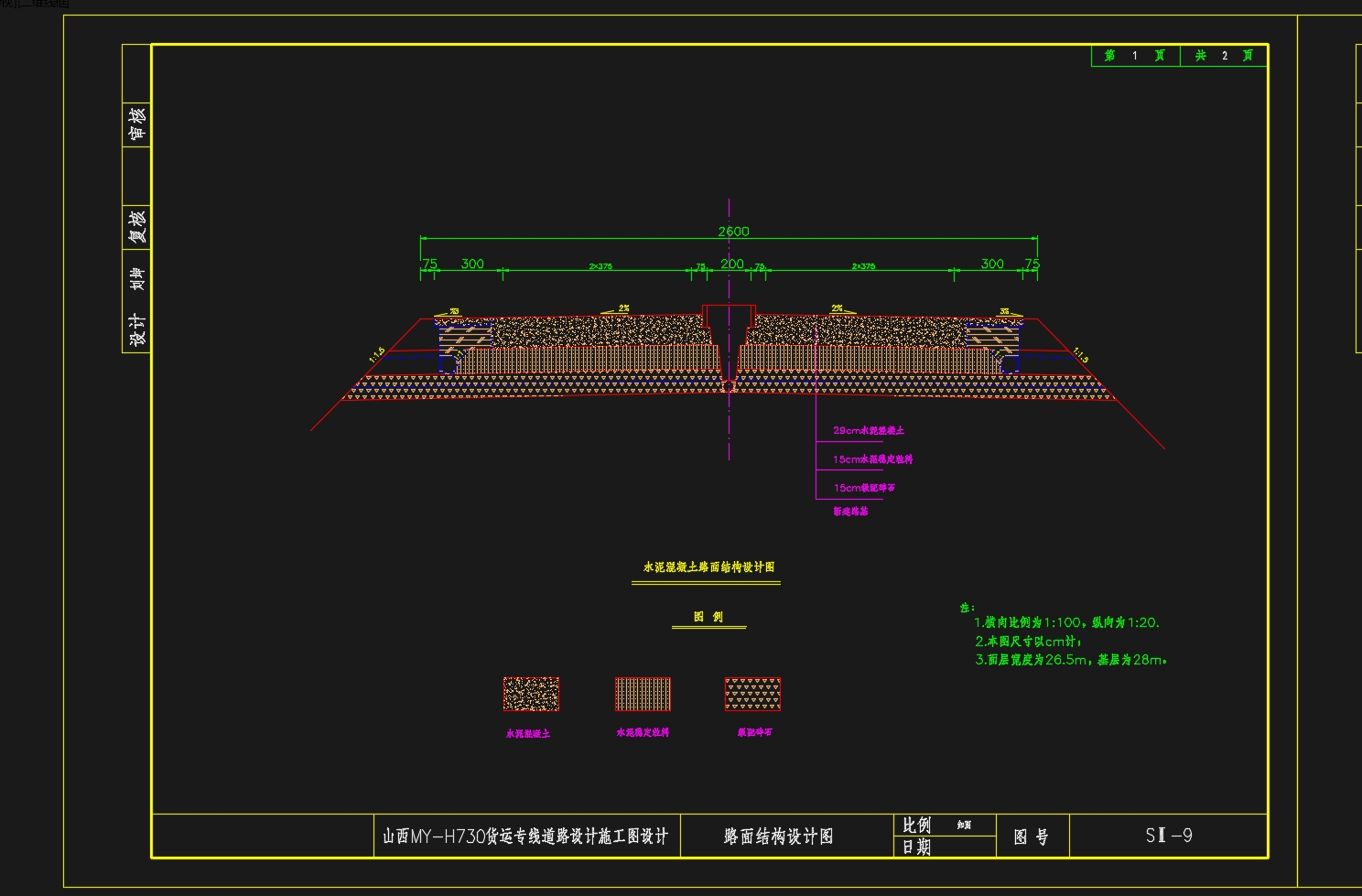Click the magenta road centerline

tap(729, 329)
